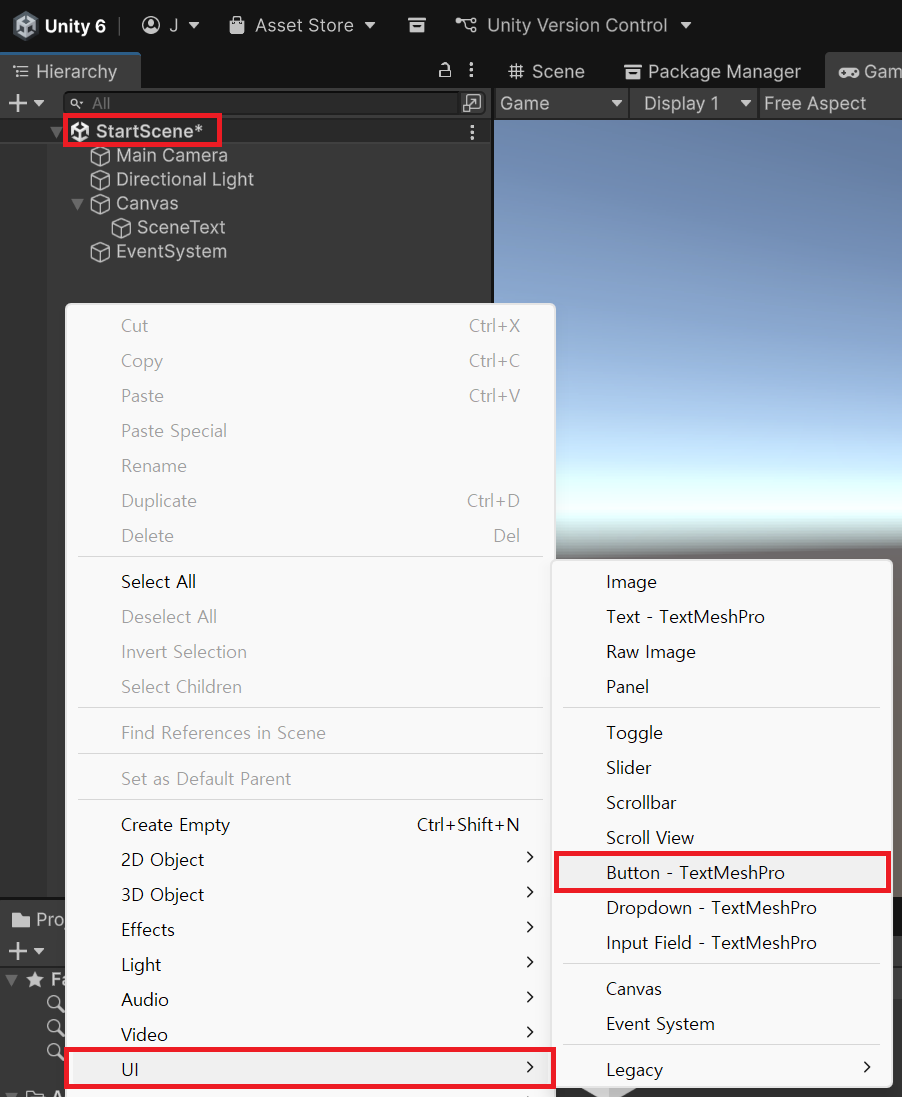Choose Image from the UI submenu
902x1097 pixels.
tap(721, 582)
